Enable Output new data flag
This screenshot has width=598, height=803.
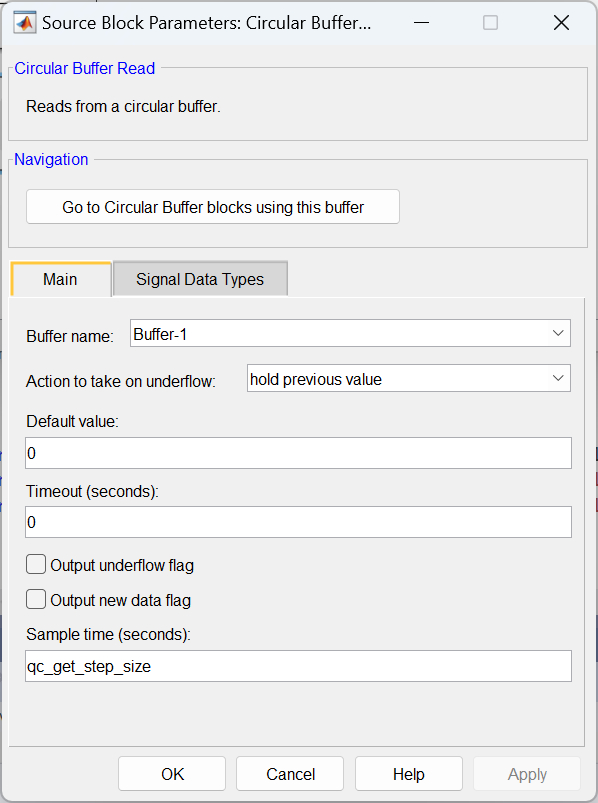pos(35,600)
